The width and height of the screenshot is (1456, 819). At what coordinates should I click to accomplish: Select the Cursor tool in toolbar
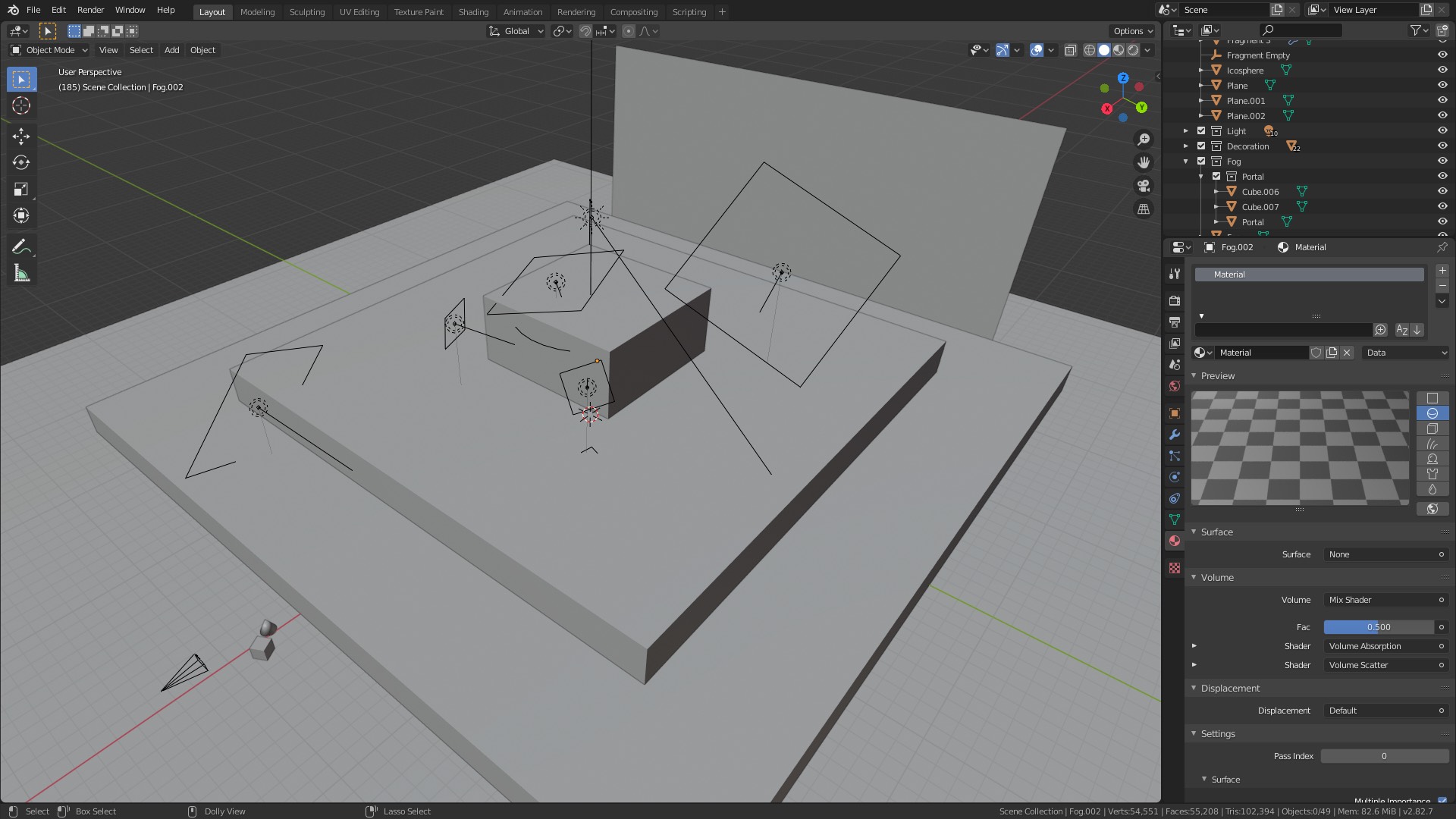coord(21,106)
